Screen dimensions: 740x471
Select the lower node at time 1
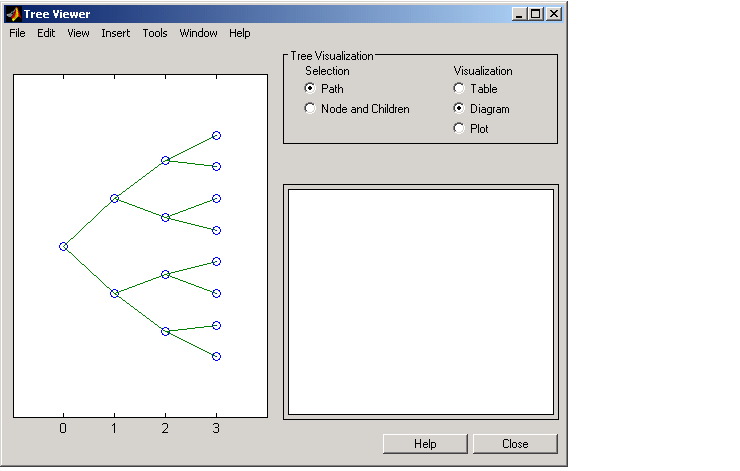(x=114, y=294)
